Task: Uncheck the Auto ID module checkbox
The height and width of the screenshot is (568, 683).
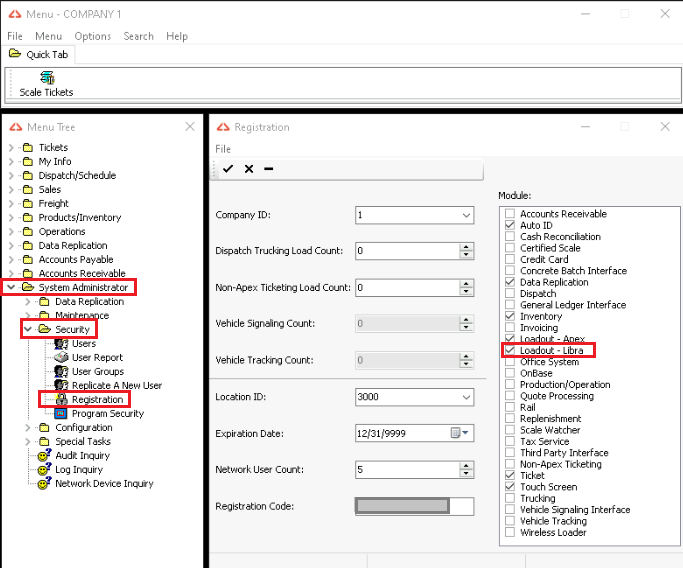Action: 510,225
